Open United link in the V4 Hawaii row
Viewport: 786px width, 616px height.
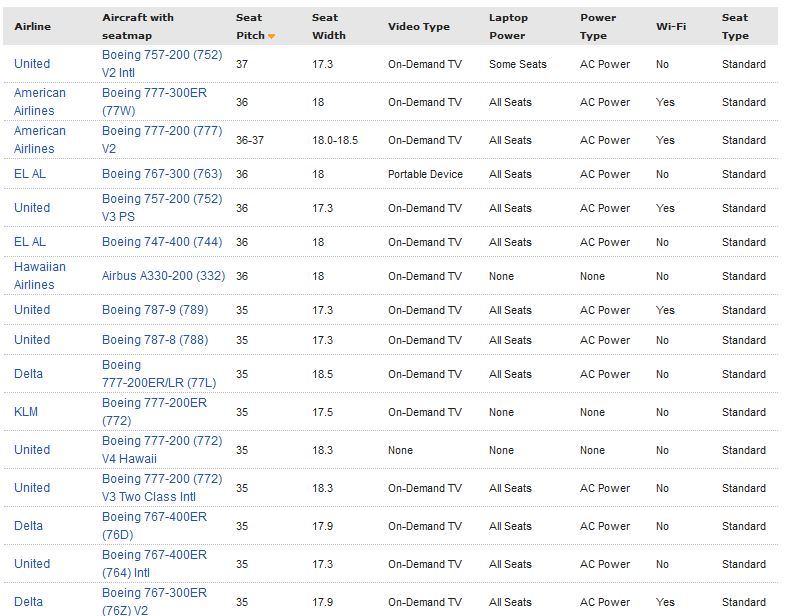[32, 450]
